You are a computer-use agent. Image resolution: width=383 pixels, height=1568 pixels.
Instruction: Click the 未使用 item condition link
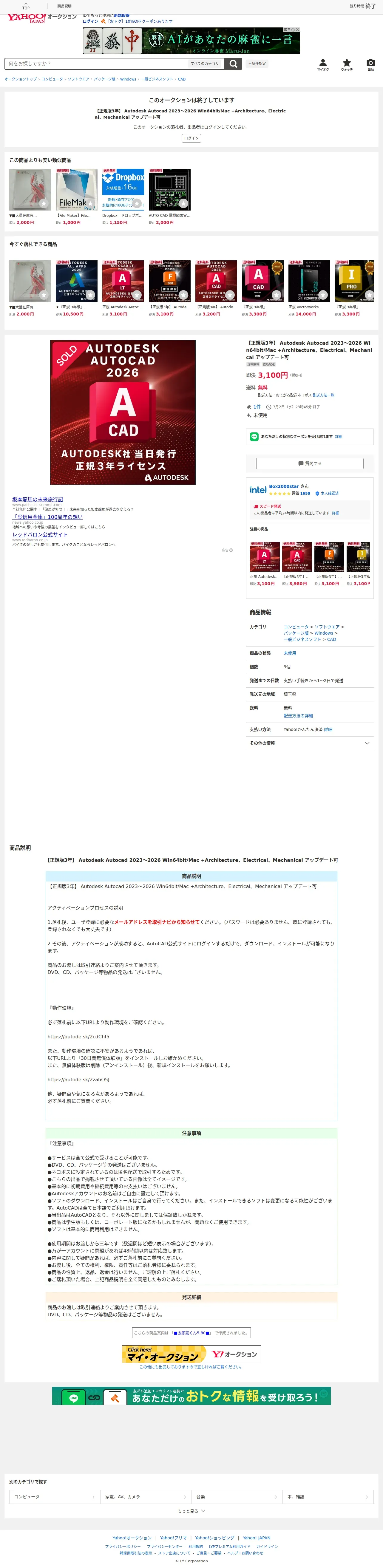pyautogui.click(x=290, y=653)
